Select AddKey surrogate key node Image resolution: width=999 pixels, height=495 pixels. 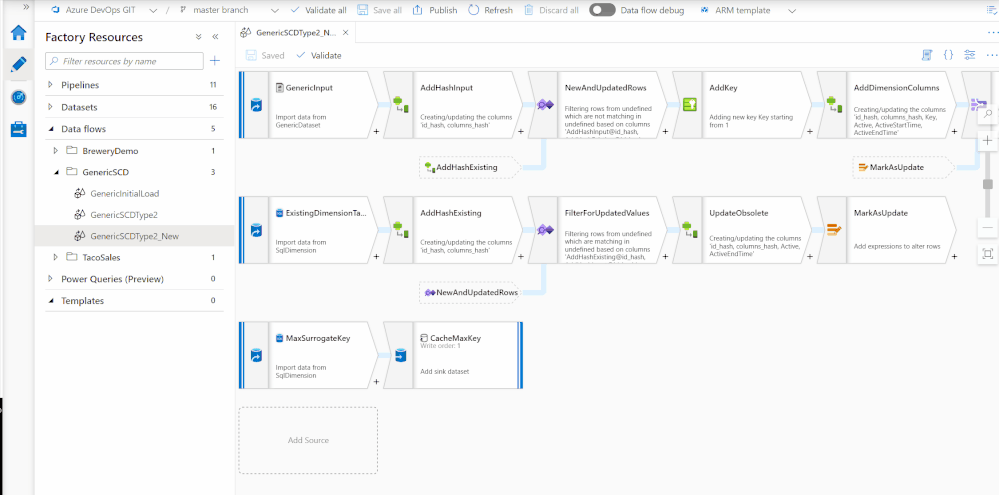tap(742, 104)
